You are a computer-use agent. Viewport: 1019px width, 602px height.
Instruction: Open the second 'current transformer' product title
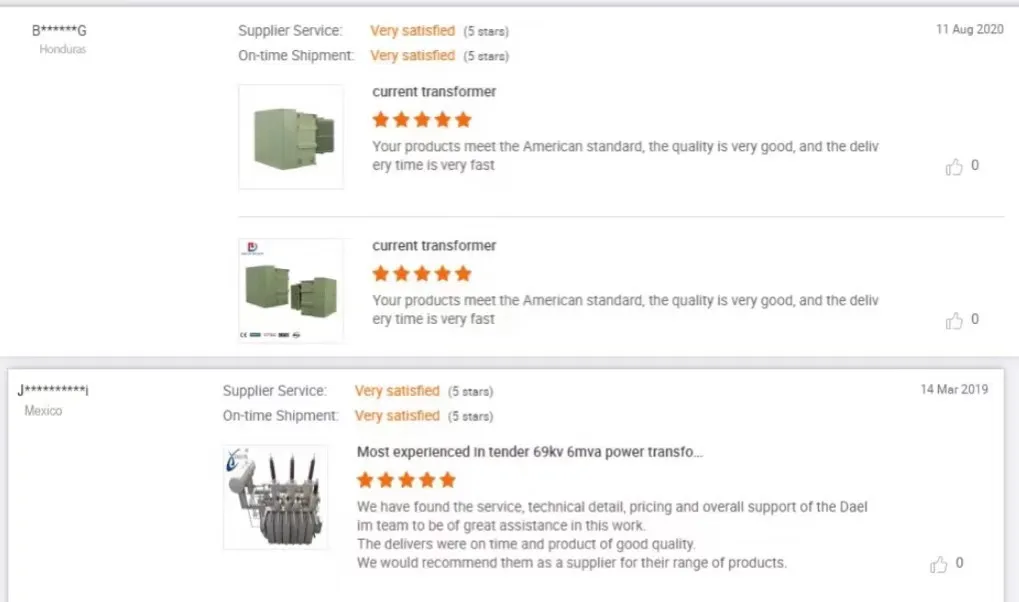(x=434, y=246)
